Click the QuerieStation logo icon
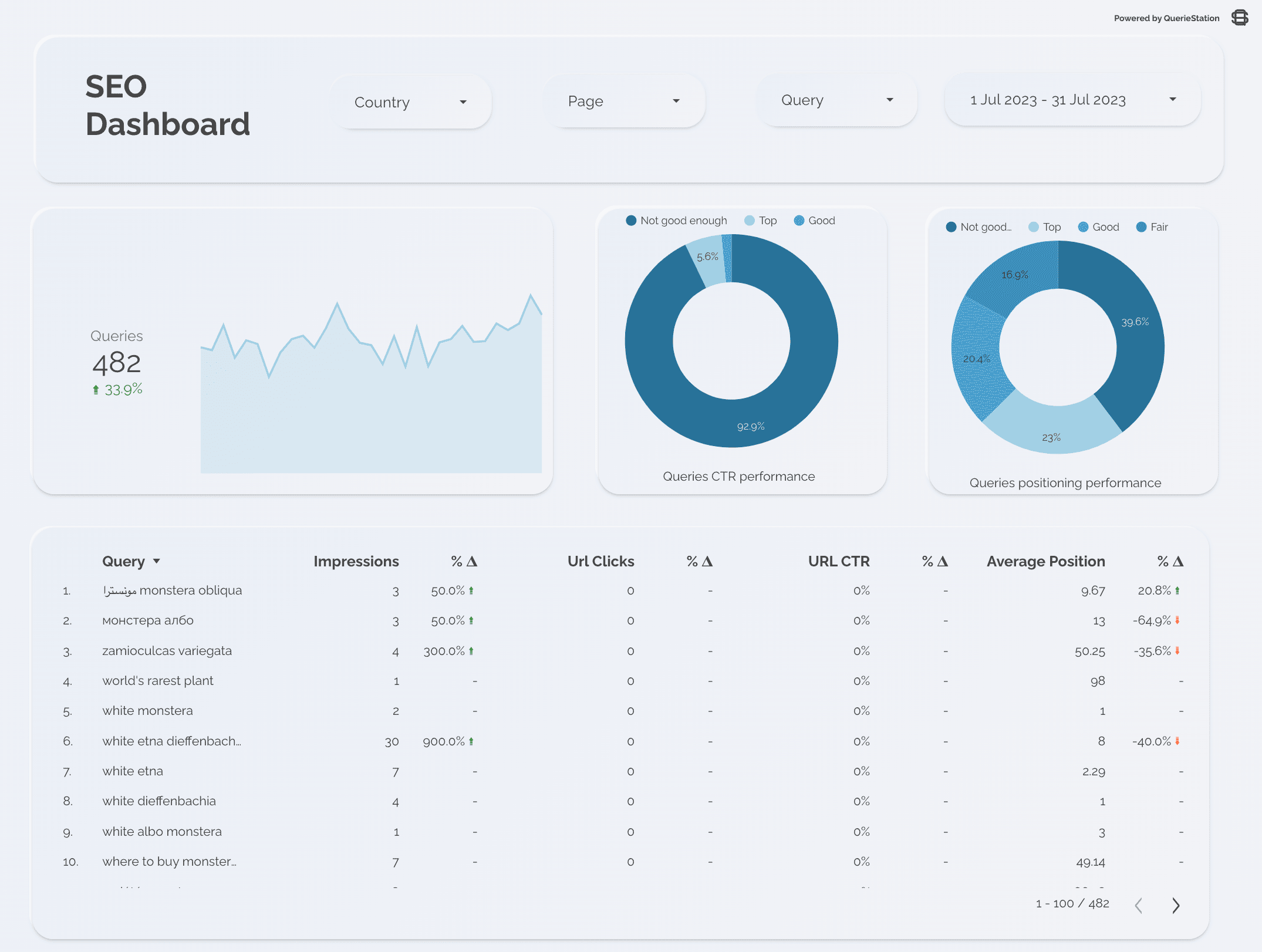 [x=1240, y=18]
